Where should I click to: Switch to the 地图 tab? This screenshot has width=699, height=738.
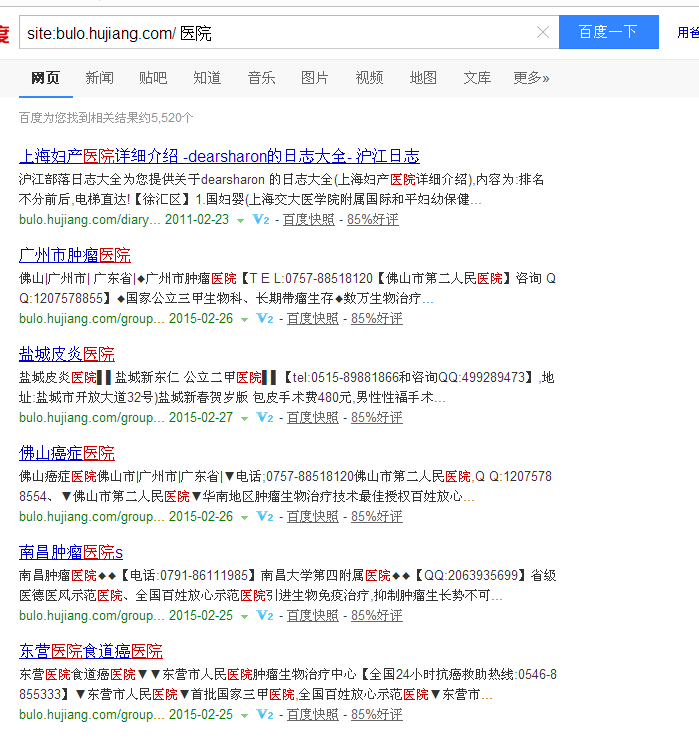[x=423, y=78]
